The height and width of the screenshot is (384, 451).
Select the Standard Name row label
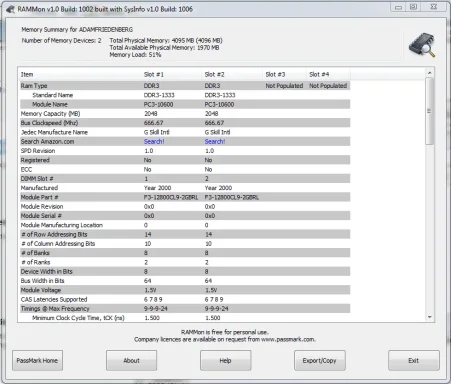[52, 95]
